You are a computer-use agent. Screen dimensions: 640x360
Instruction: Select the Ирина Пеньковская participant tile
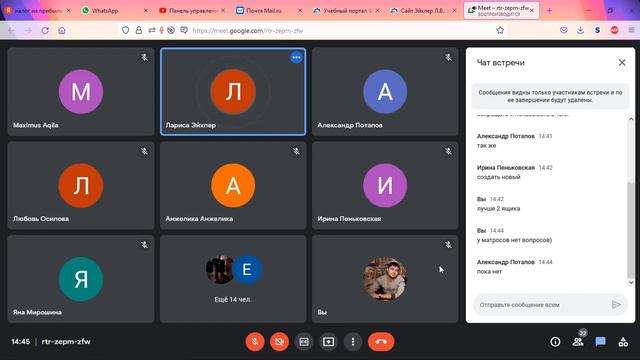coord(385,185)
